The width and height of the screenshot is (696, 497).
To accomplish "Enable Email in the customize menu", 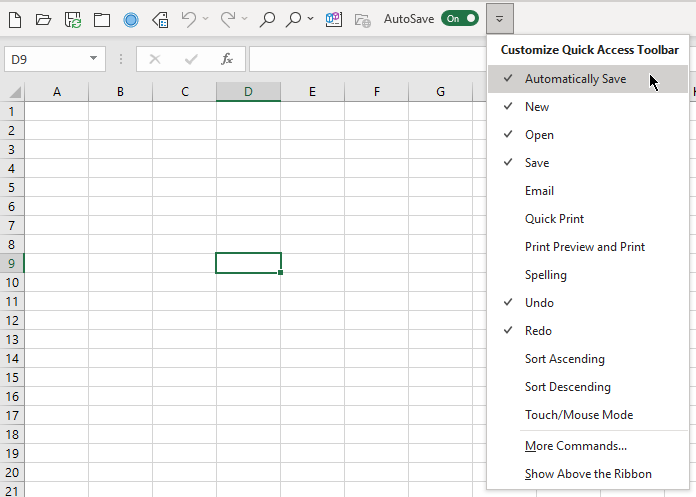I will coord(588,191).
